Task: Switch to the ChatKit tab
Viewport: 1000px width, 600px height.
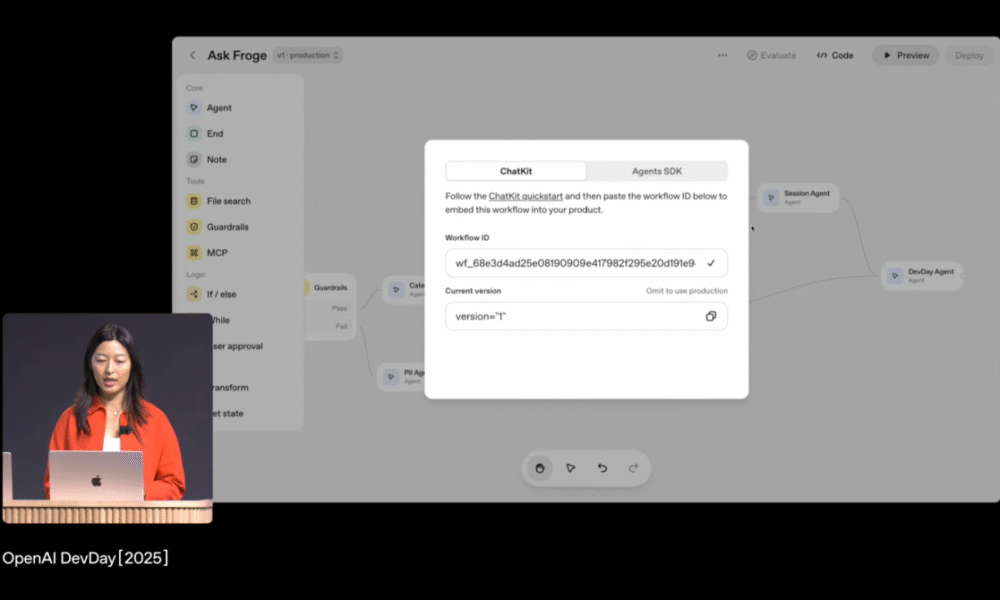Action: pos(516,171)
